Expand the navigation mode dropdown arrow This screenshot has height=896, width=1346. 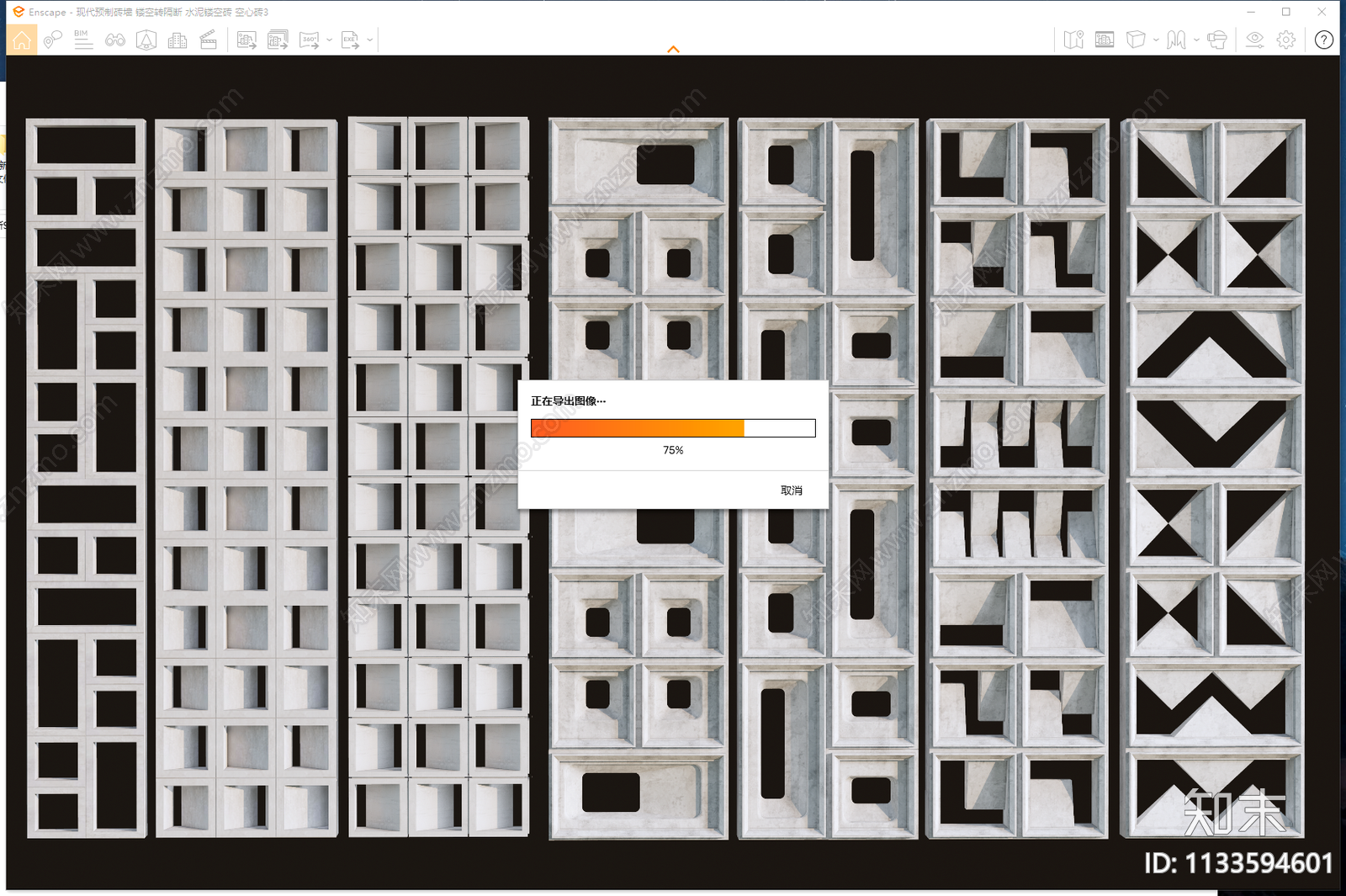click(1196, 40)
